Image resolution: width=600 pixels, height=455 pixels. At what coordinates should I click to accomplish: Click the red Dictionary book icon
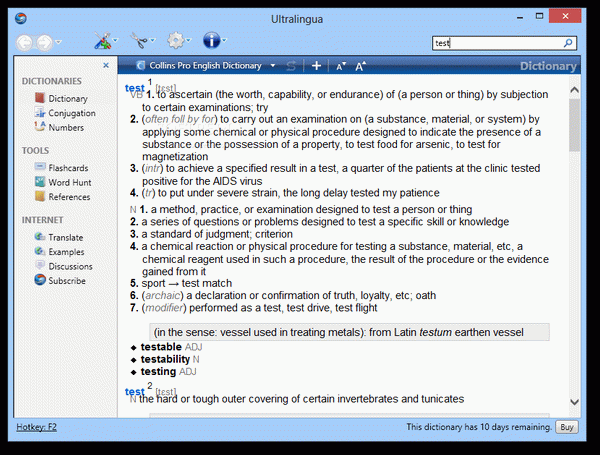(x=40, y=98)
